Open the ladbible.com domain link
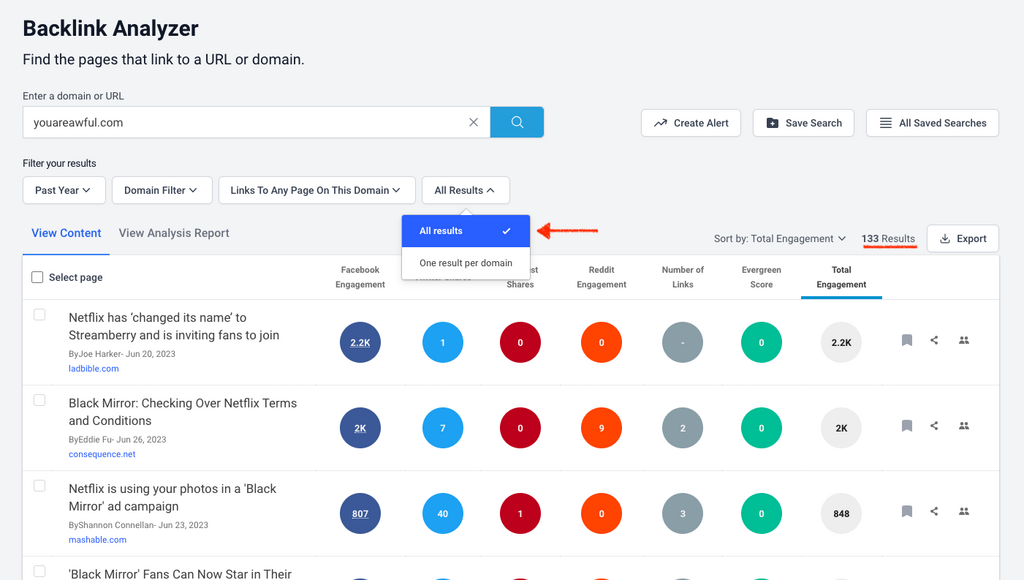This screenshot has height=580, width=1024. coord(94,369)
